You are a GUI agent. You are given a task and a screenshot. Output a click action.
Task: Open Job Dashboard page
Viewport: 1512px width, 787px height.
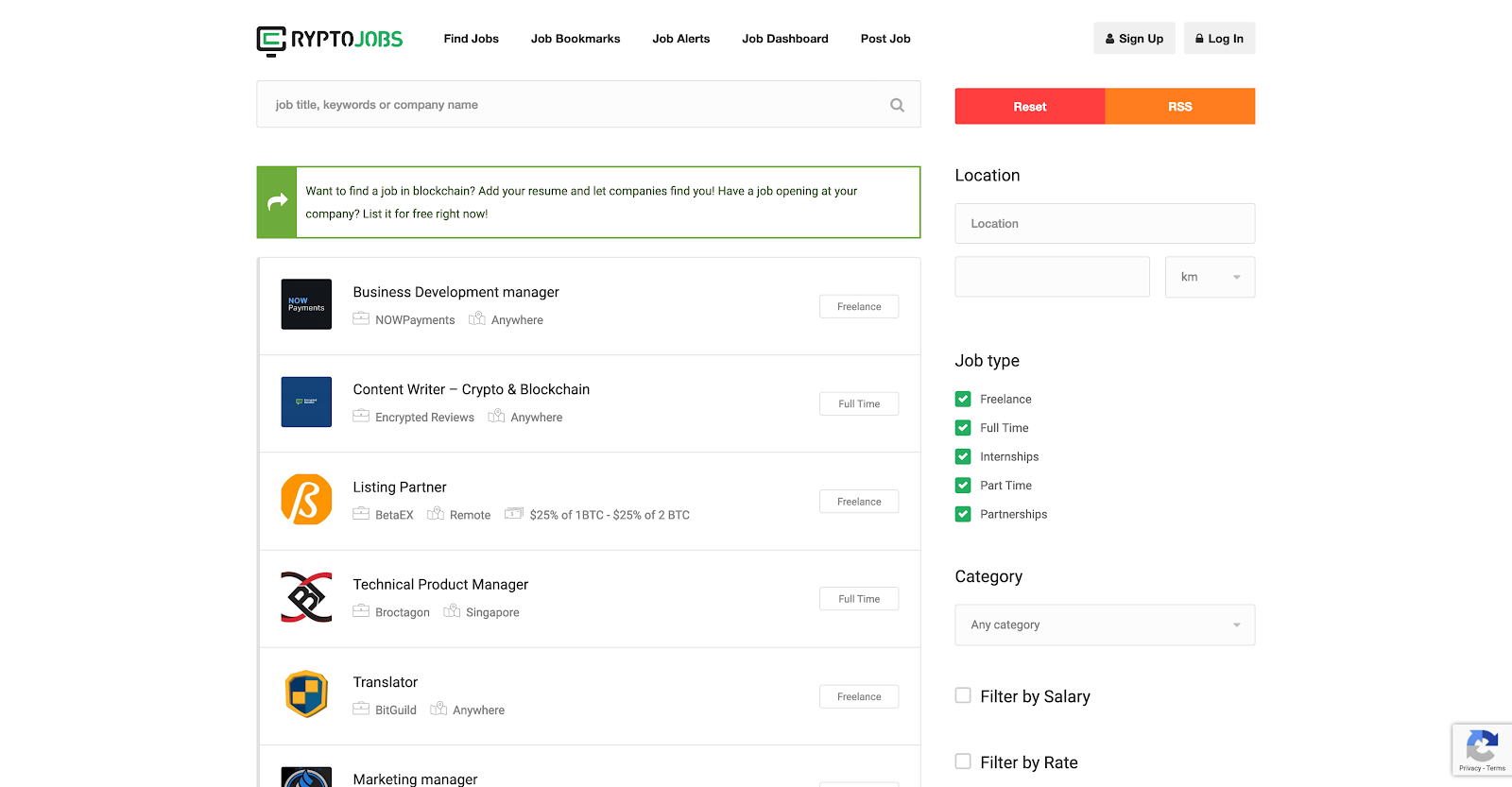[x=785, y=39]
